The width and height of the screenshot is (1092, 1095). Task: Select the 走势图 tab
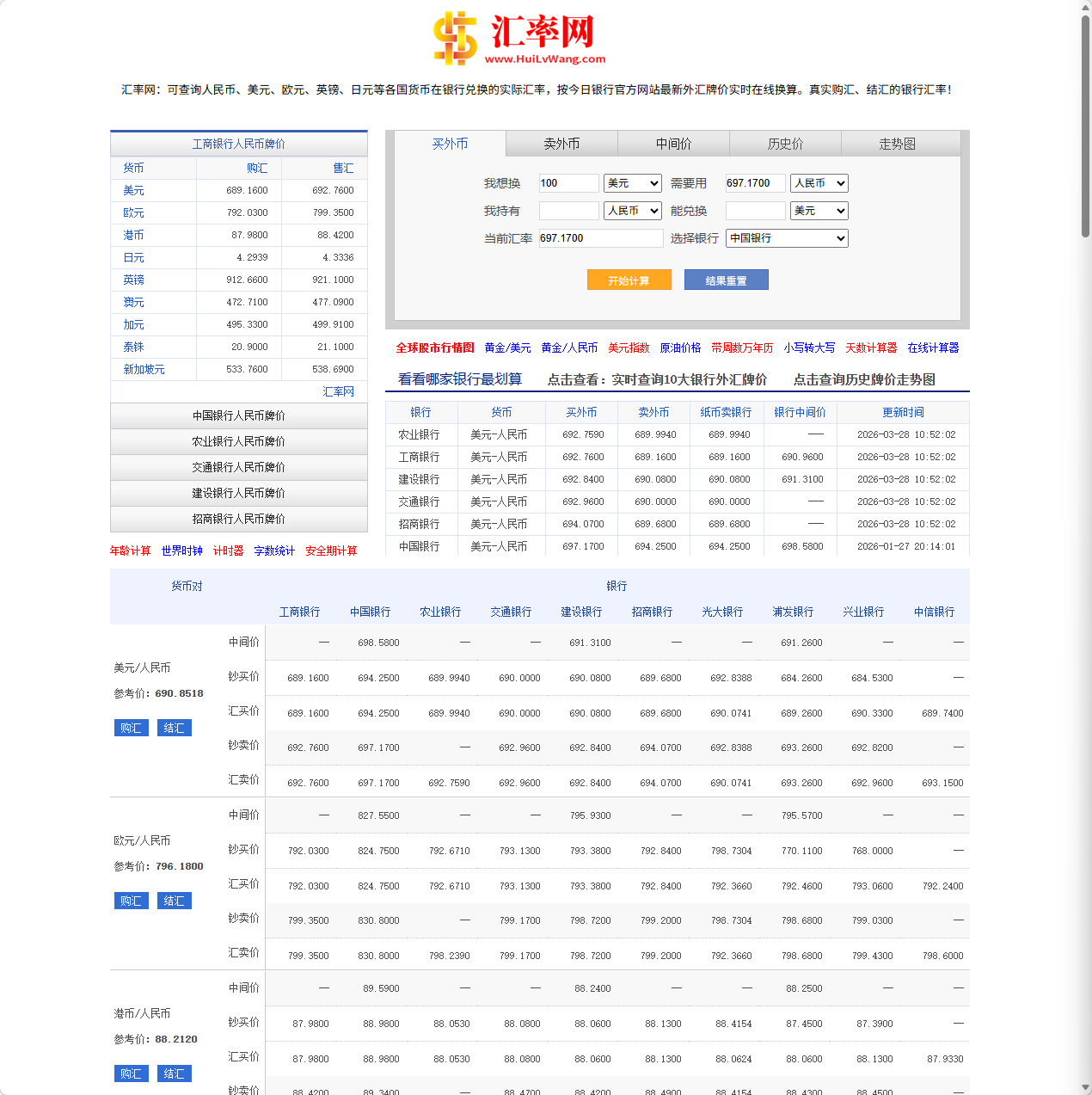(897, 144)
